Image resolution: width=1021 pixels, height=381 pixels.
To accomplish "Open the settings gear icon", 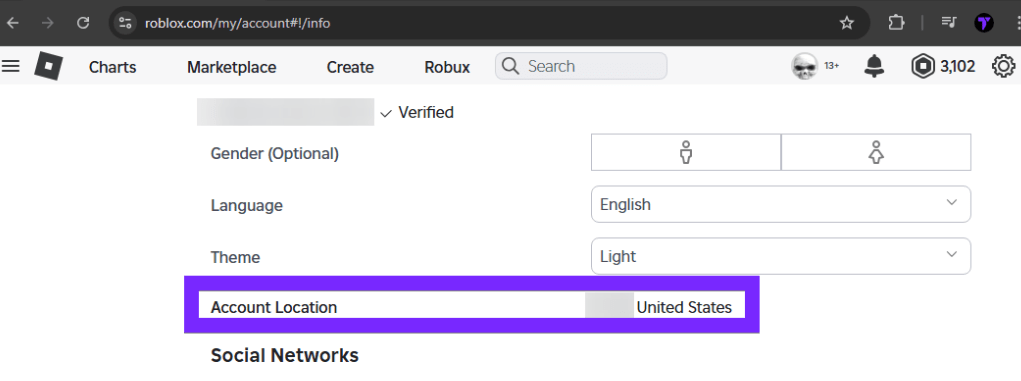I will tap(1003, 66).
